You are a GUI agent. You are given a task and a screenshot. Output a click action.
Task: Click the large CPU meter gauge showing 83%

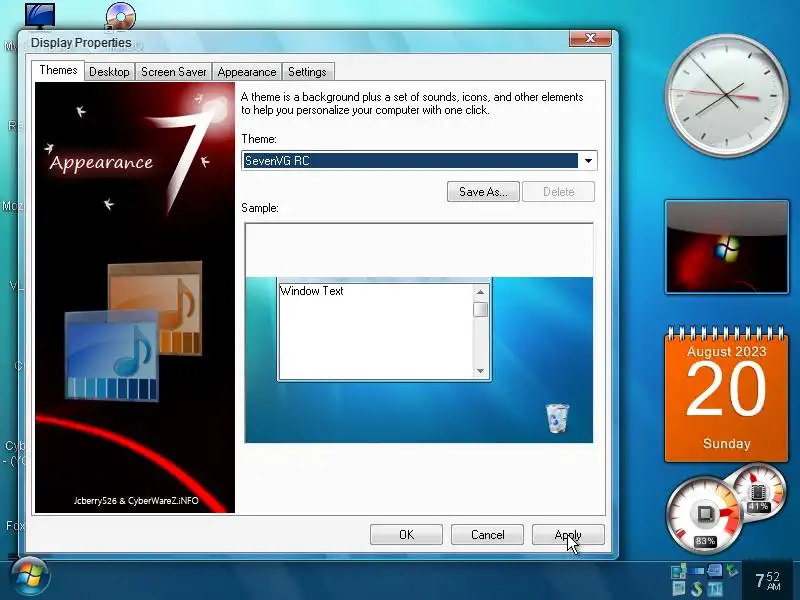(704, 515)
